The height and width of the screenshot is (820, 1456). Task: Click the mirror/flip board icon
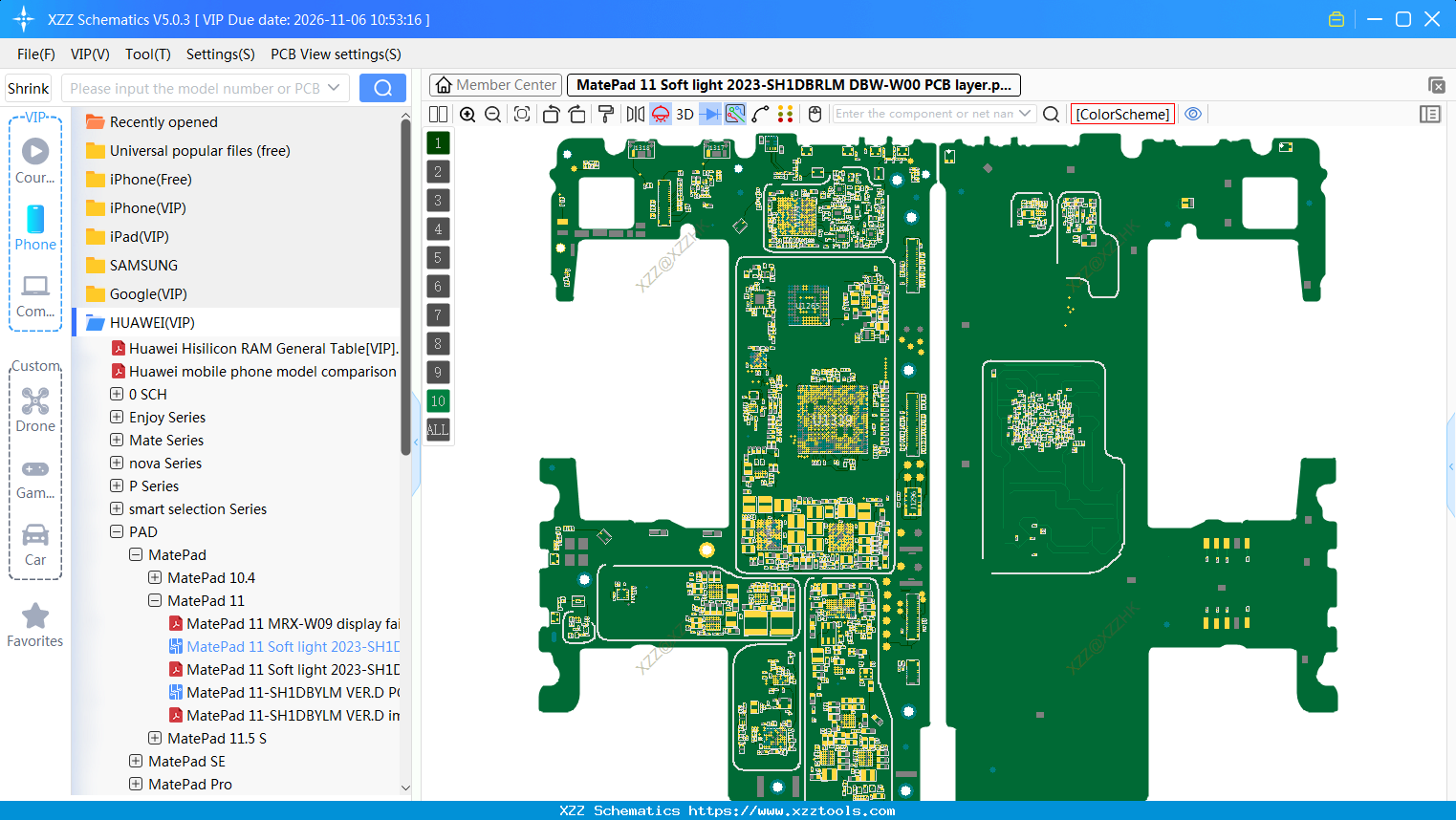point(634,114)
